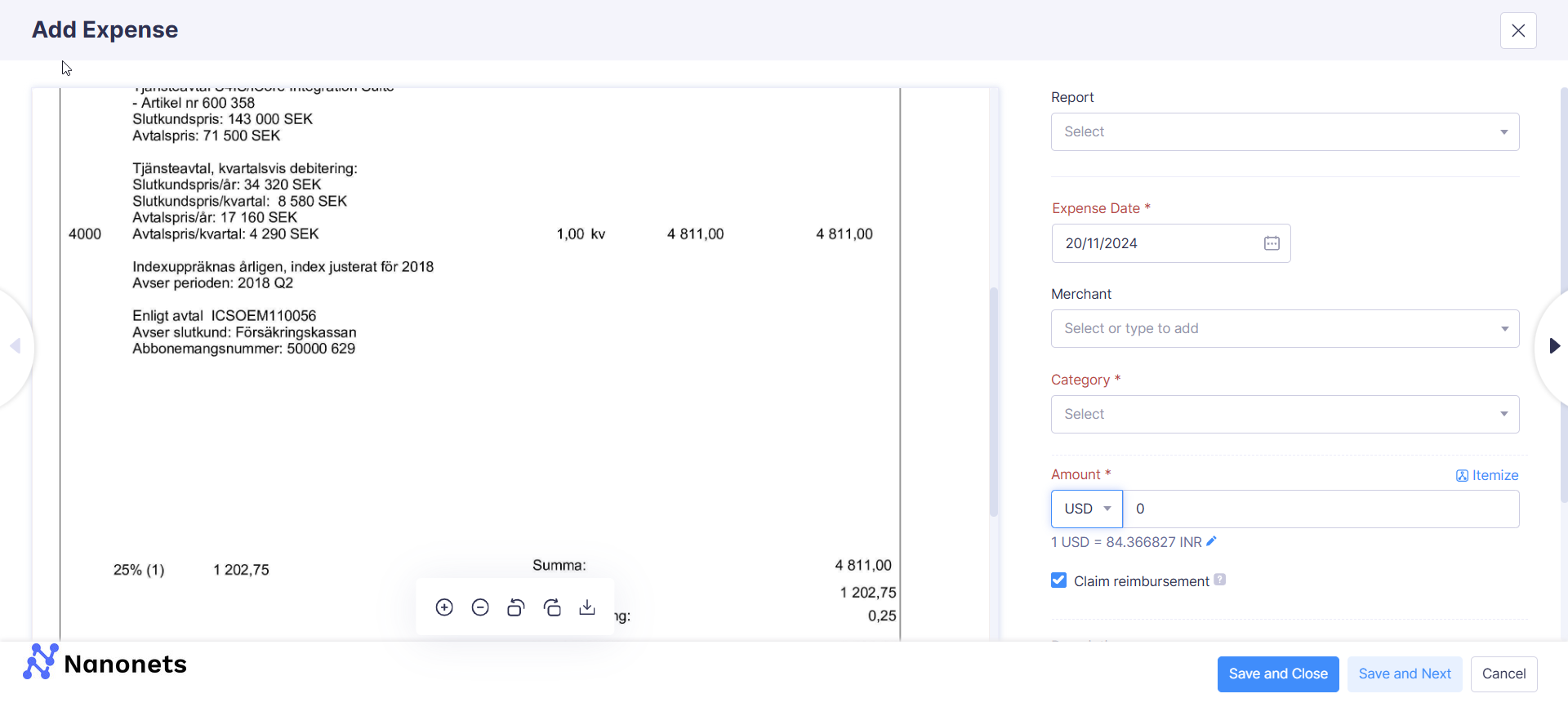This screenshot has height=707, width=1568.
Task: Click the 'Avser perioden: 2018 Q2' text
Action: pos(213,283)
